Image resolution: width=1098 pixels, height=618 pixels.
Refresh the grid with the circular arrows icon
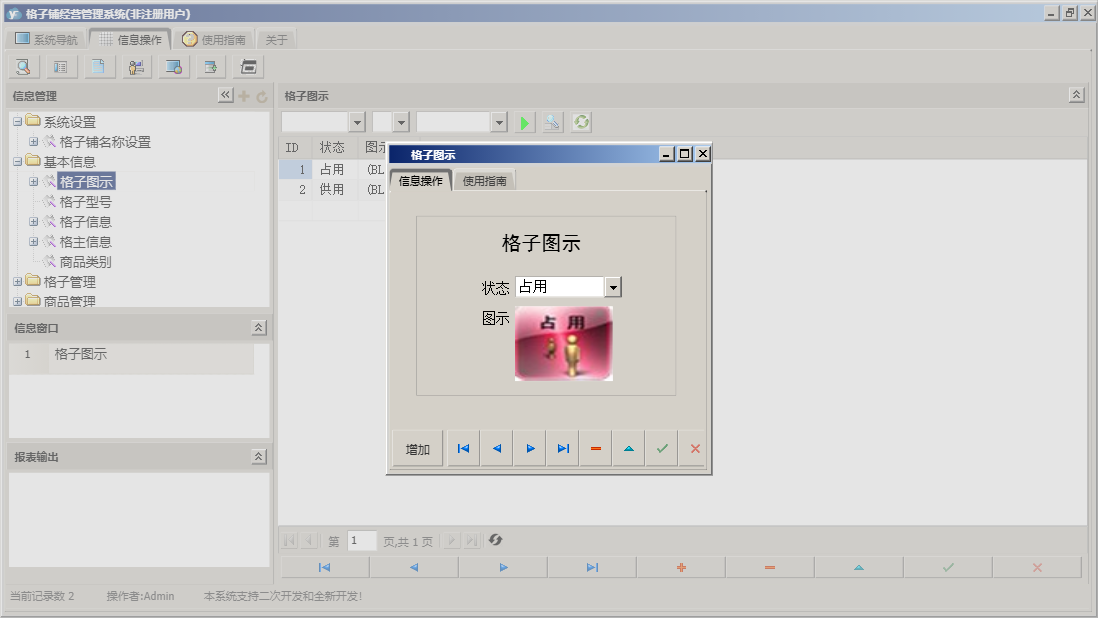pos(581,122)
